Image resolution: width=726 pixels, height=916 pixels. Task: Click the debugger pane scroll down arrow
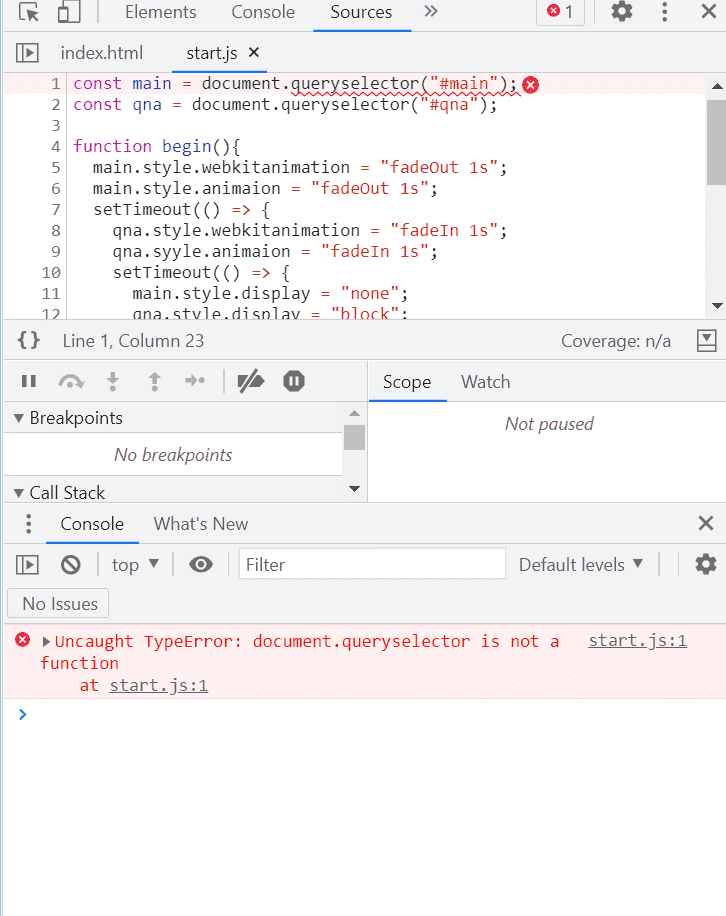click(355, 489)
